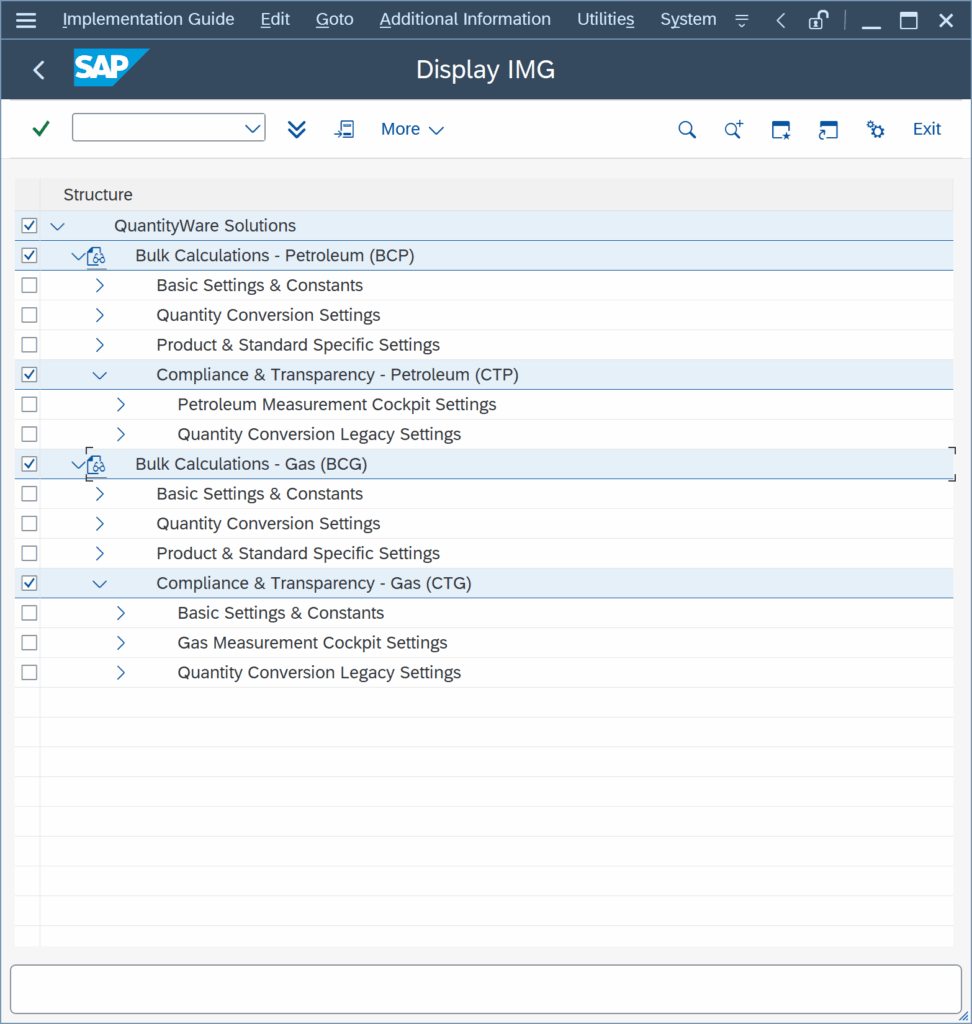Click the new window session icon
Image resolution: width=972 pixels, height=1024 pixels.
click(781, 129)
